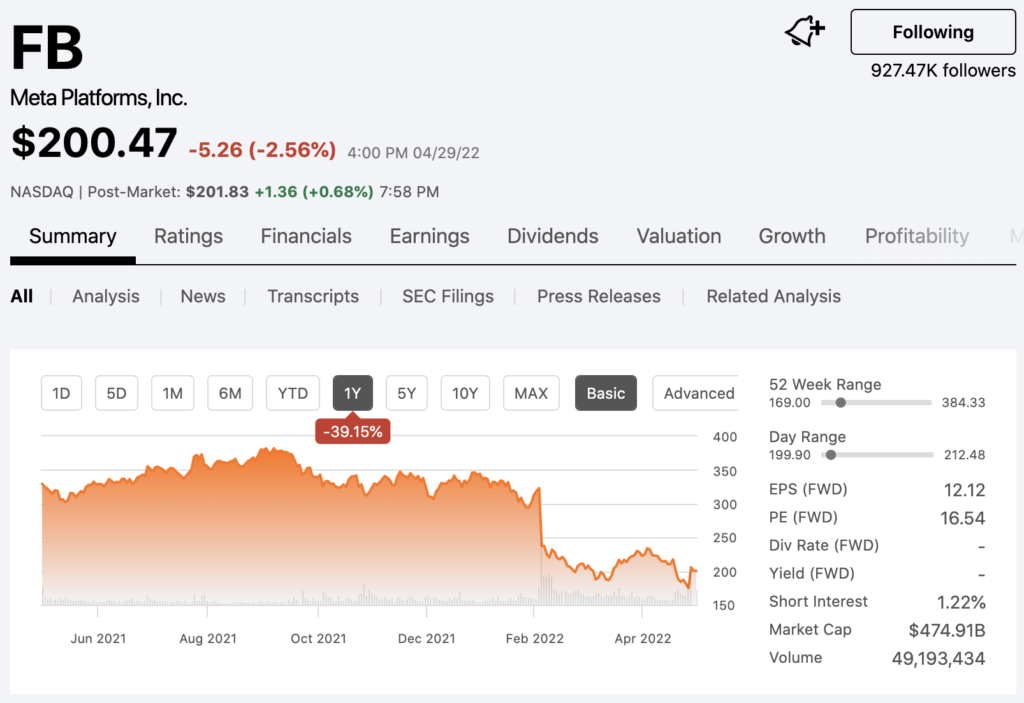Click the FB ticker heading

(x=47, y=48)
